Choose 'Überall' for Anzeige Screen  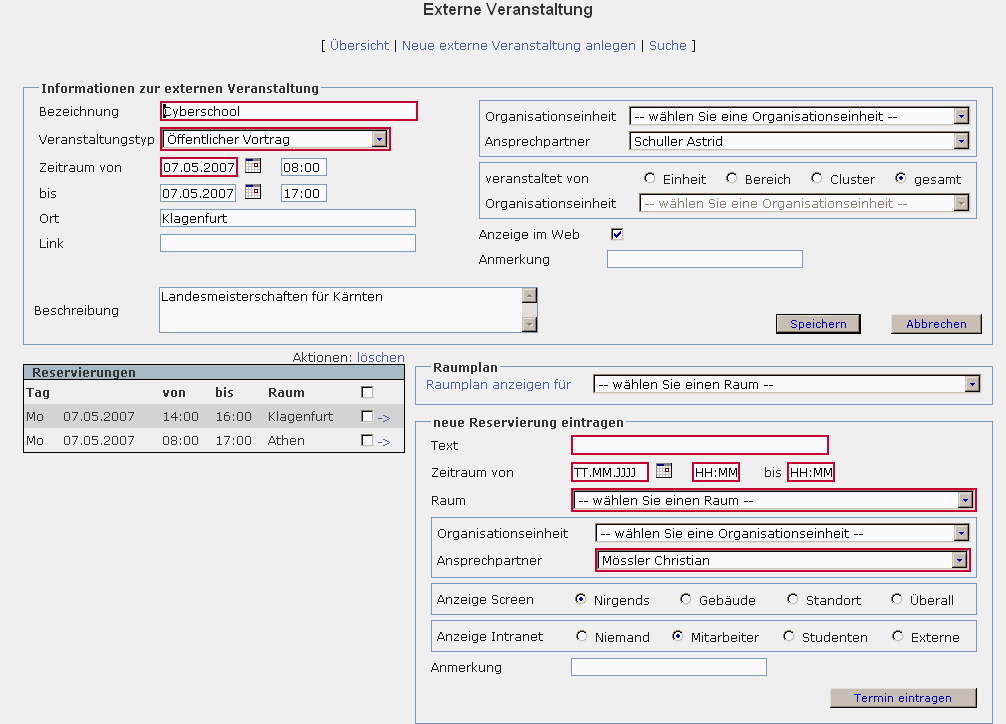pos(897,599)
